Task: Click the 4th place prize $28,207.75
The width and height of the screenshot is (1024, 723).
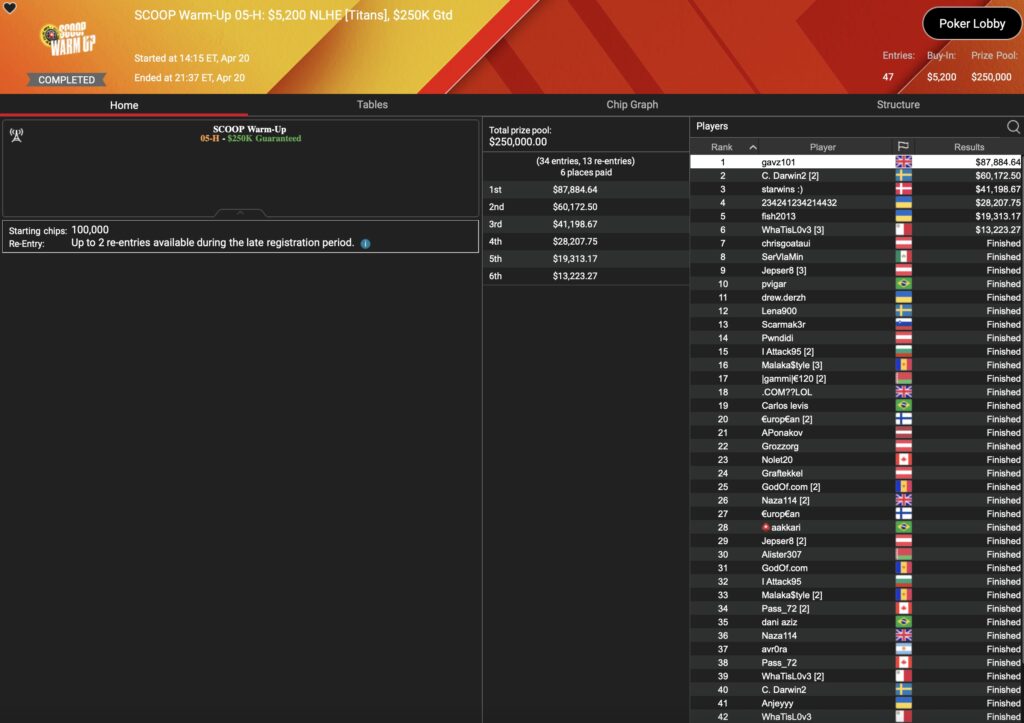Action: 575,242
